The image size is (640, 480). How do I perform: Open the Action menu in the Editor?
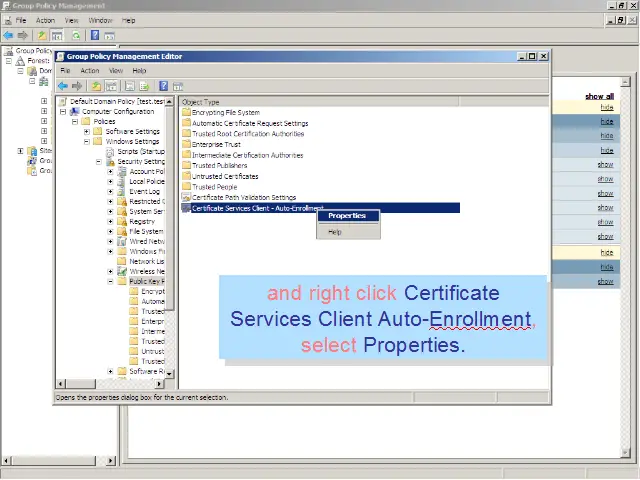[90, 71]
